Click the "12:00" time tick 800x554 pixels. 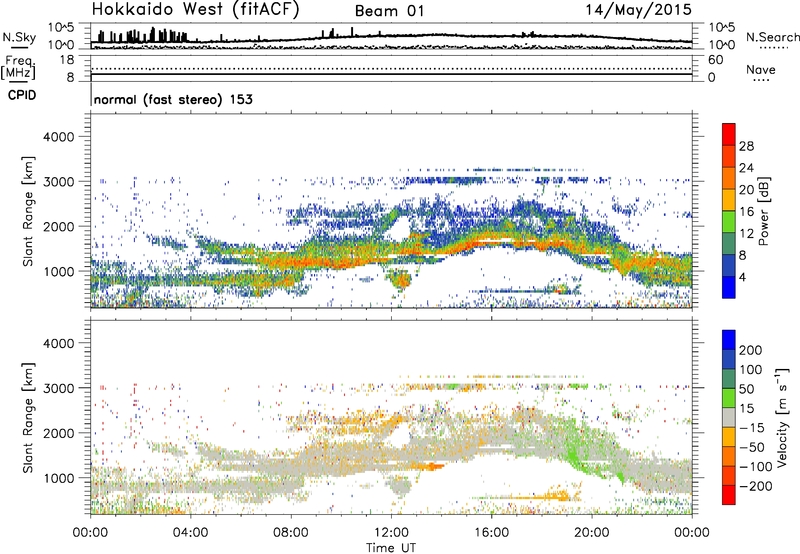391,533
